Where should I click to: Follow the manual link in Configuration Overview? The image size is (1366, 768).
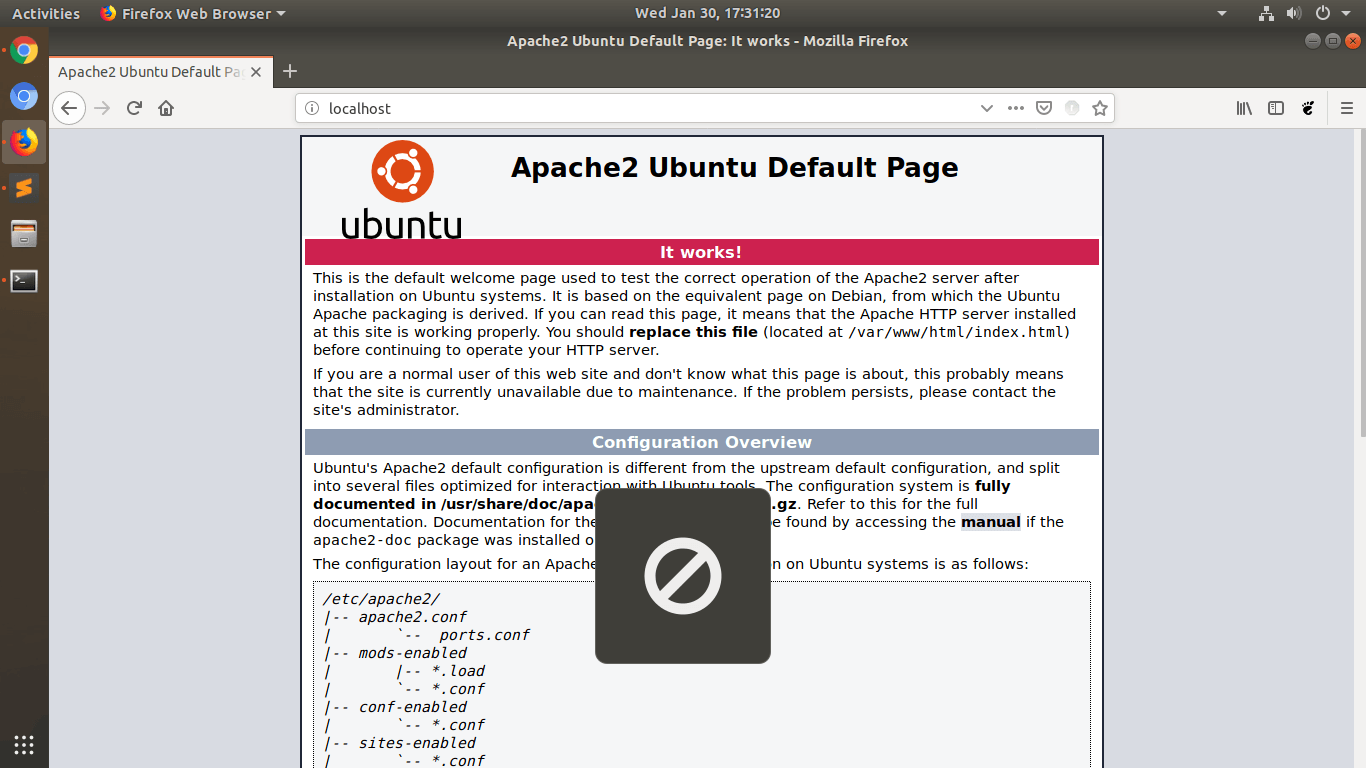tap(990, 522)
